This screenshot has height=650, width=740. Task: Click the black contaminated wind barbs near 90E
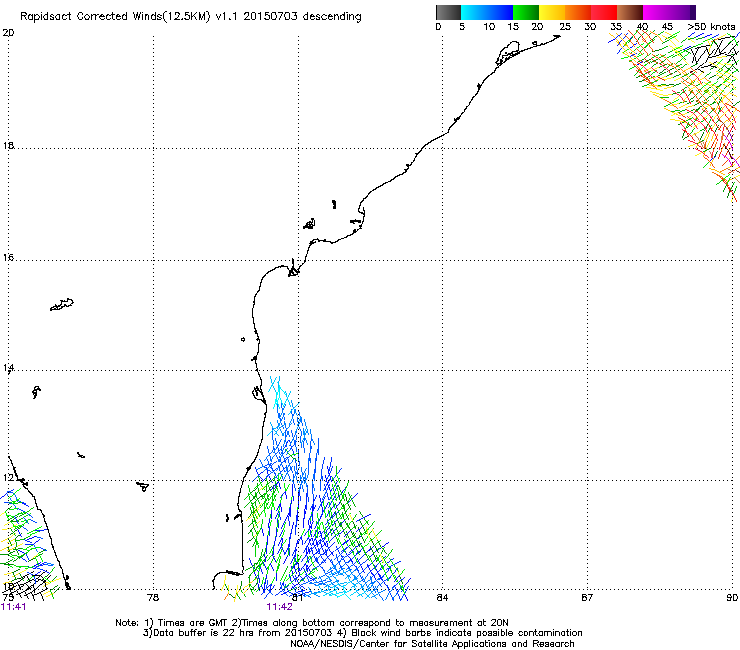pyautogui.click(x=714, y=53)
